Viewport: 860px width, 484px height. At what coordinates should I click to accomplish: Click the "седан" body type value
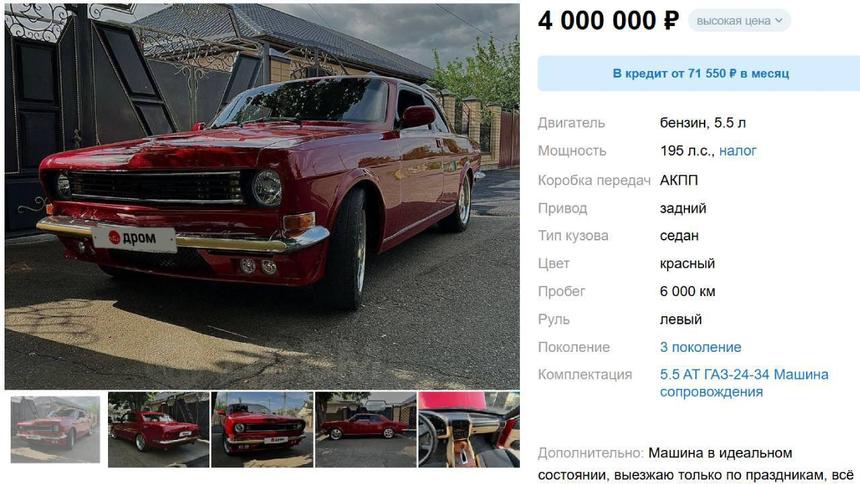(679, 236)
